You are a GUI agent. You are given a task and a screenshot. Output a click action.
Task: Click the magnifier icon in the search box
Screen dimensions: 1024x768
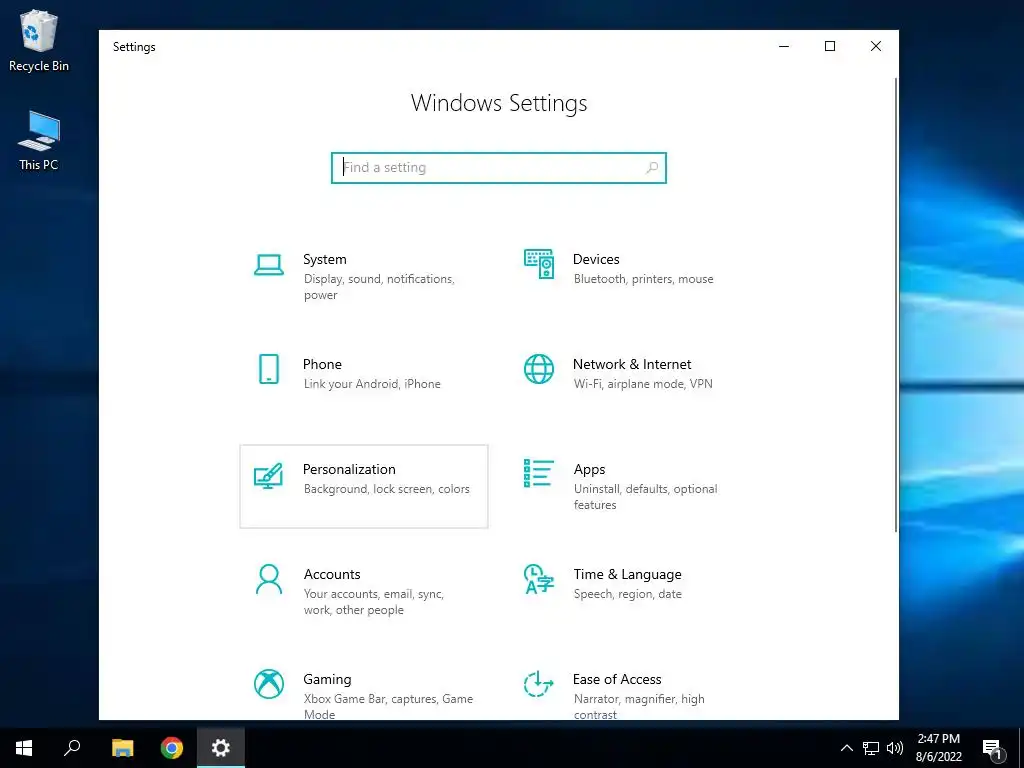click(652, 168)
